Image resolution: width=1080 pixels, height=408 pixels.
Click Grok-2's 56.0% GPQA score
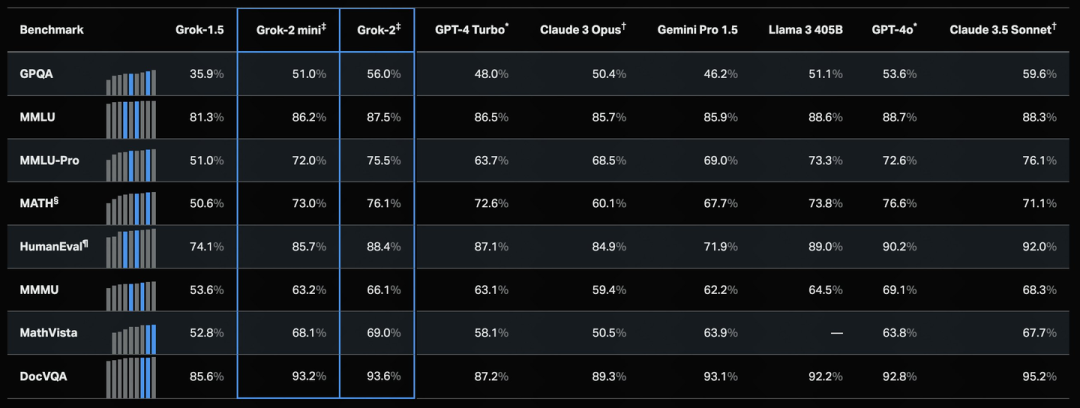pos(386,74)
